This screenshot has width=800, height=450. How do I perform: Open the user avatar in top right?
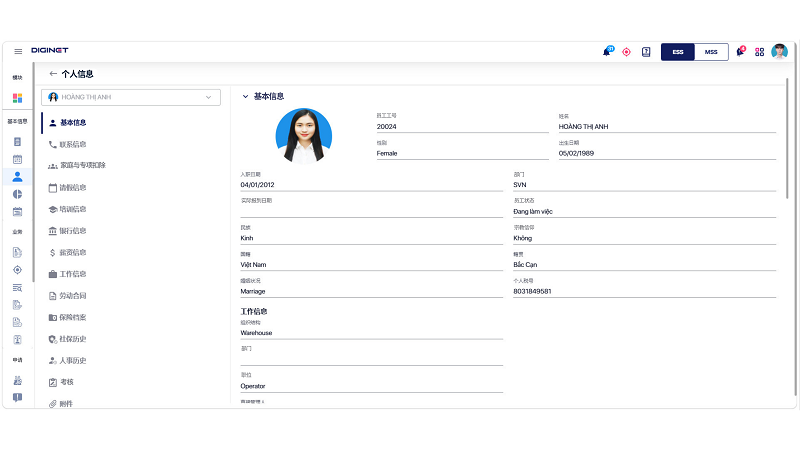pos(779,52)
